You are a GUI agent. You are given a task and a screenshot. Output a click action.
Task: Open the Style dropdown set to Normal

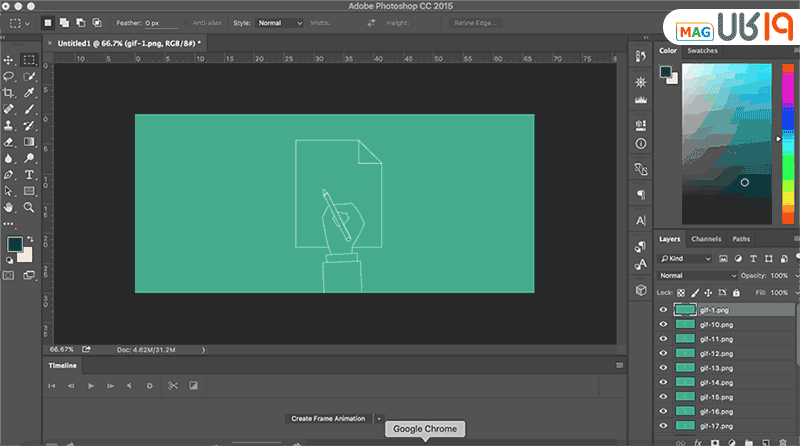pyautogui.click(x=279, y=22)
